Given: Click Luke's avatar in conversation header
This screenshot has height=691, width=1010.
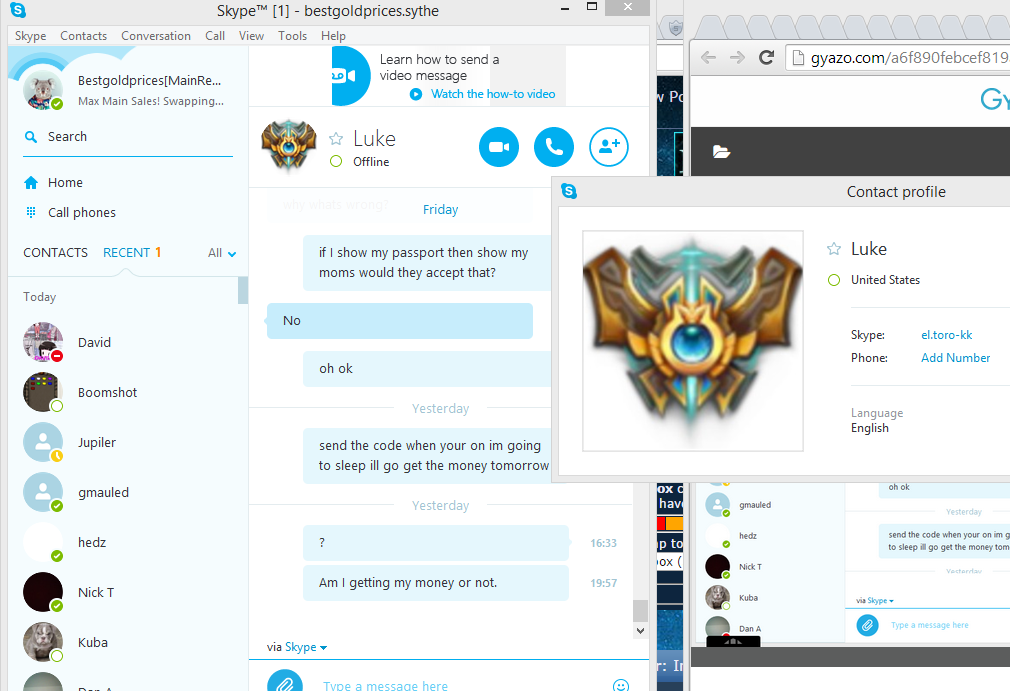Looking at the screenshot, I should click(289, 146).
